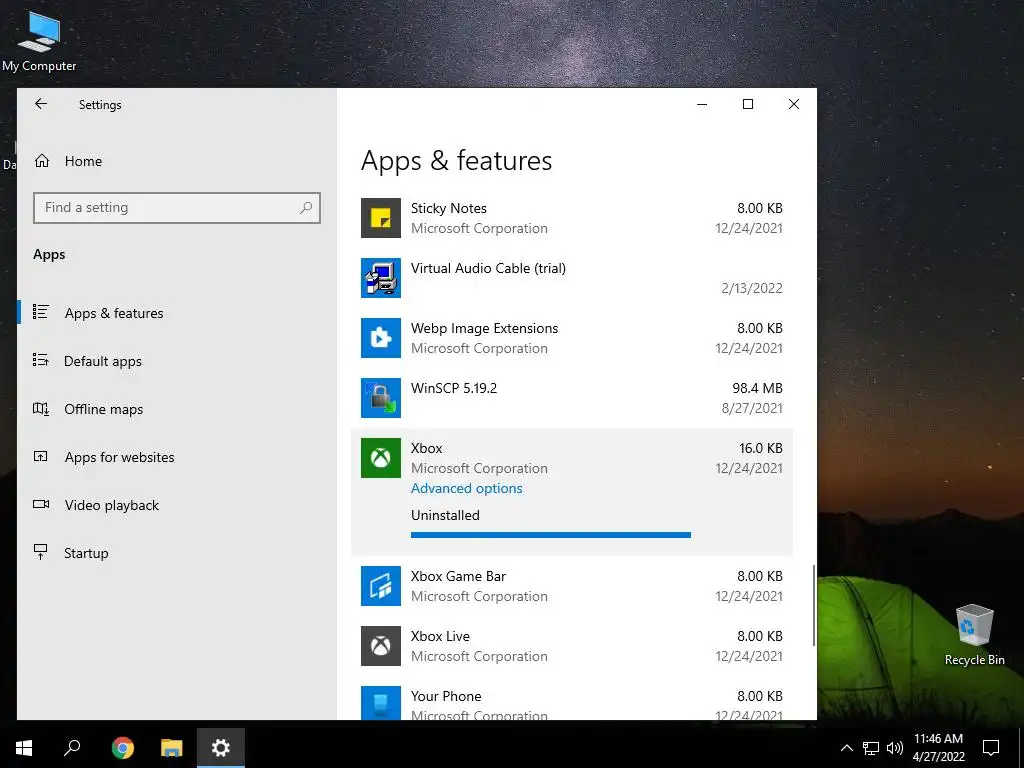Viewport: 1024px width, 768px height.
Task: Click the Home house icon
Action: pos(42,161)
